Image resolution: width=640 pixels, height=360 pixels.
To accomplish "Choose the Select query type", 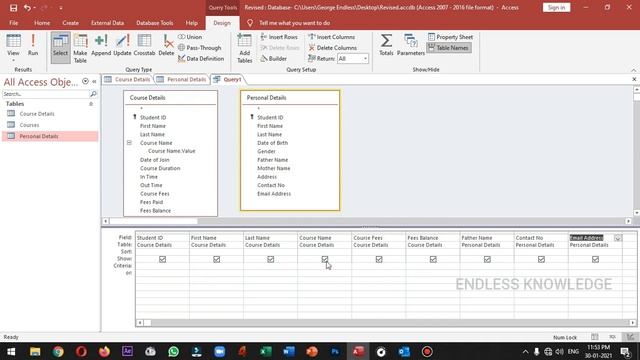I will (60, 48).
